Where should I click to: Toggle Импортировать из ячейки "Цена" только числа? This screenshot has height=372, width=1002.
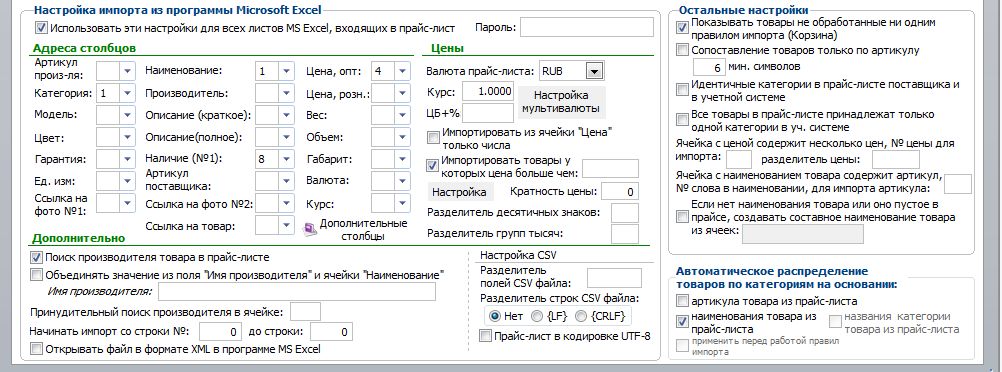[x=433, y=137]
